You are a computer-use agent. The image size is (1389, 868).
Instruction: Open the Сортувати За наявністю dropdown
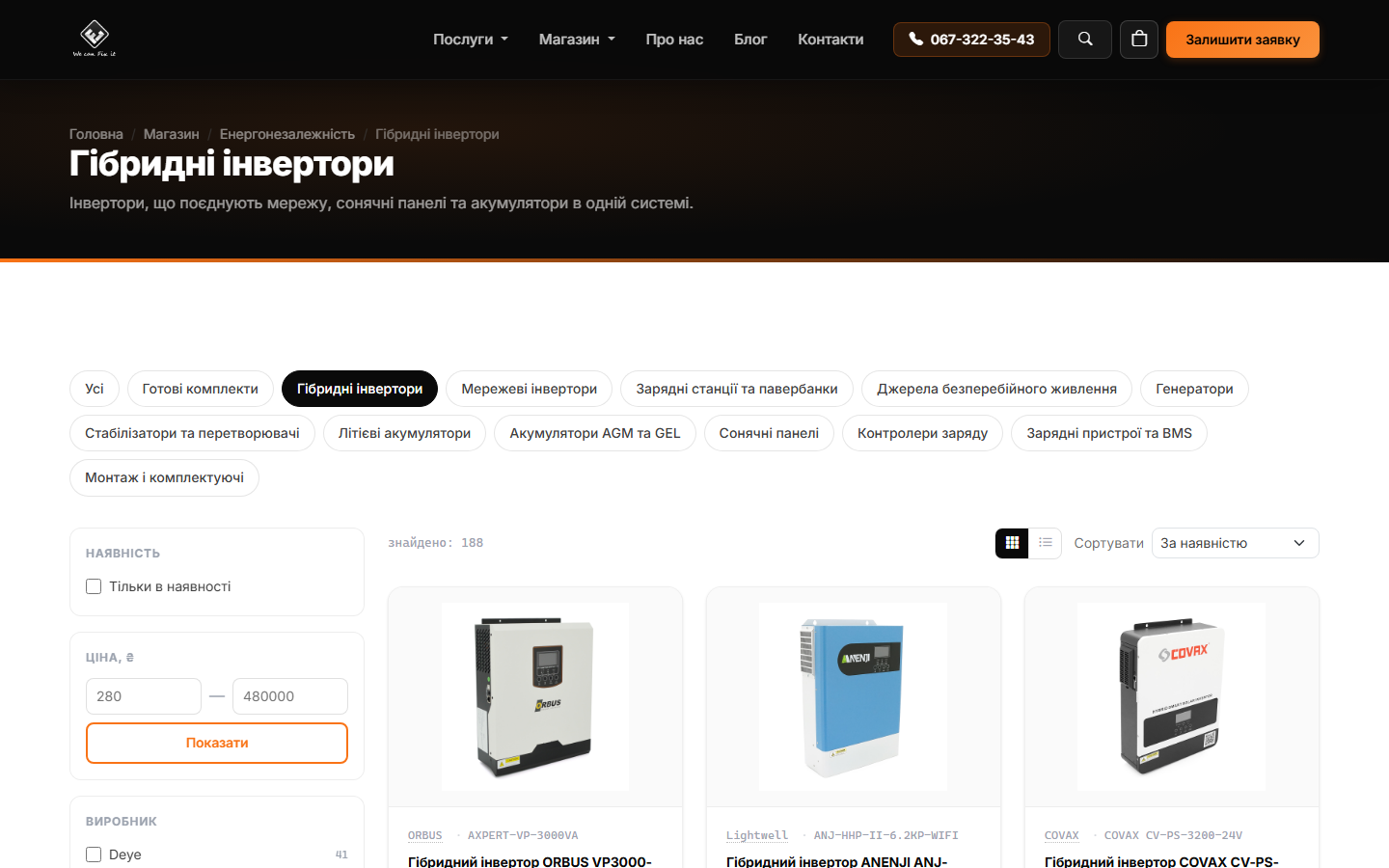coord(1235,543)
